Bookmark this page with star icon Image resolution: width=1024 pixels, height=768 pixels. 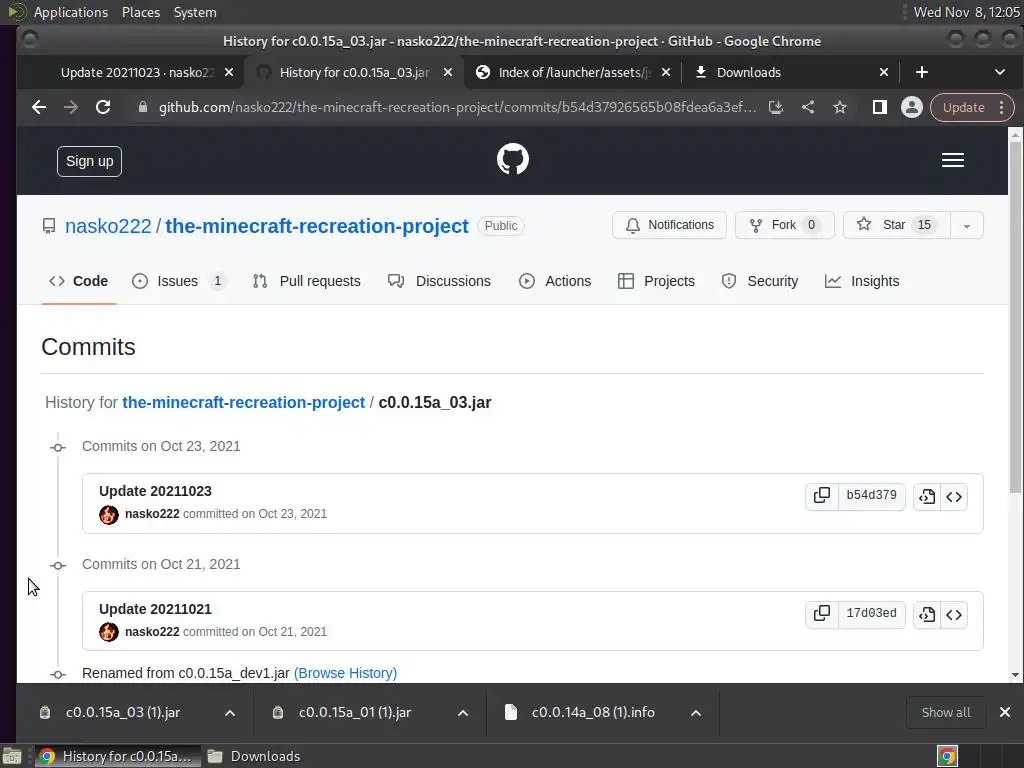tap(840, 107)
